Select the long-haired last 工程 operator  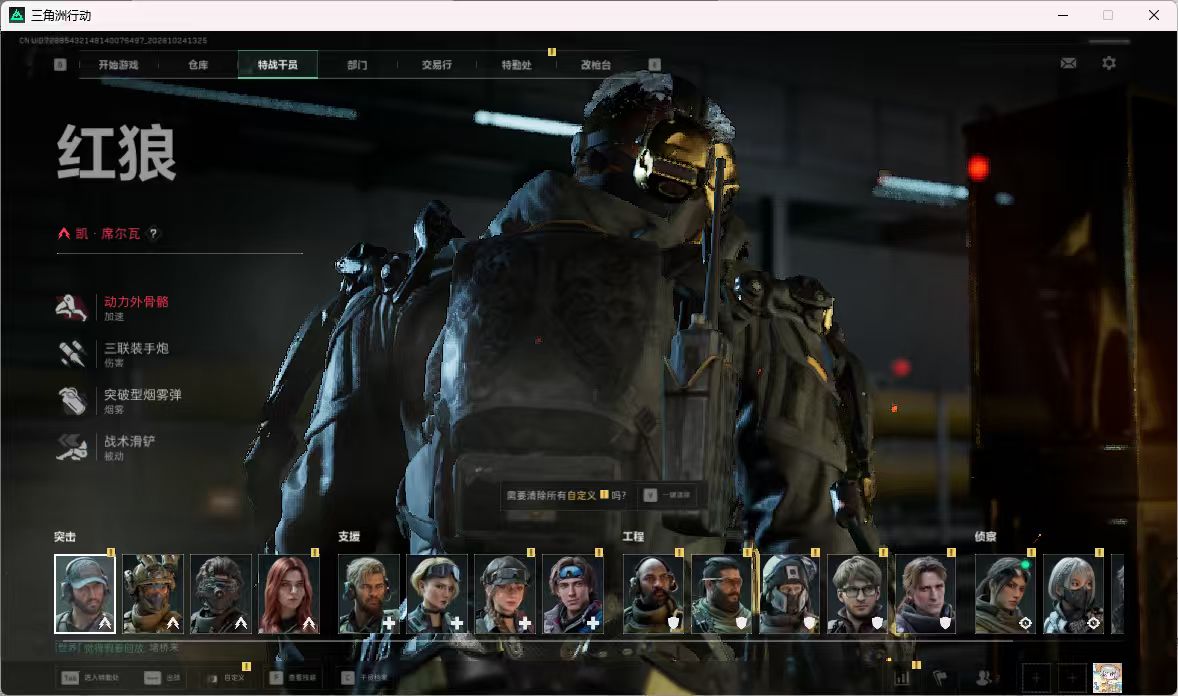[926, 594]
